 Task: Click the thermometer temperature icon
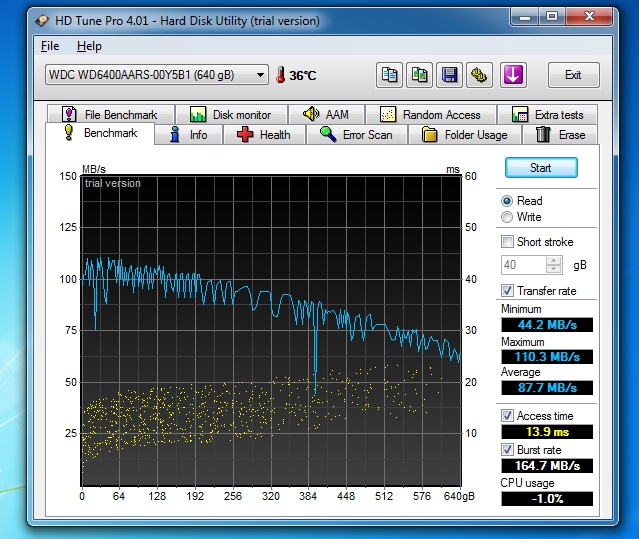tap(280, 75)
